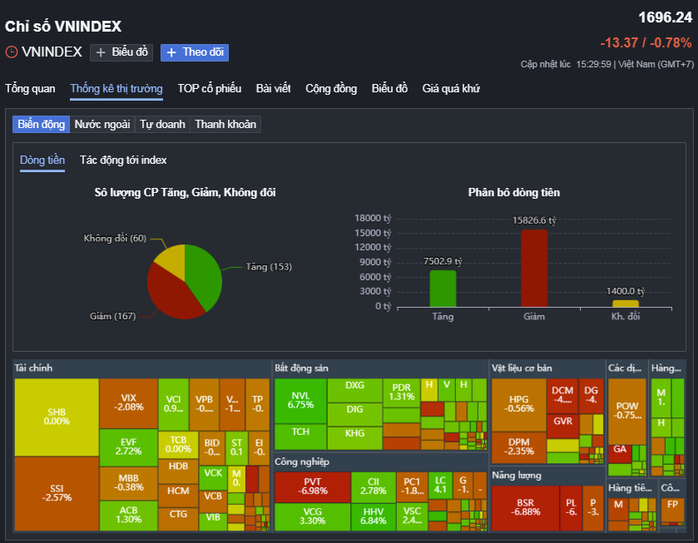The image size is (698, 543).
Task: Click the red Giảm bar in chart
Action: (534, 267)
